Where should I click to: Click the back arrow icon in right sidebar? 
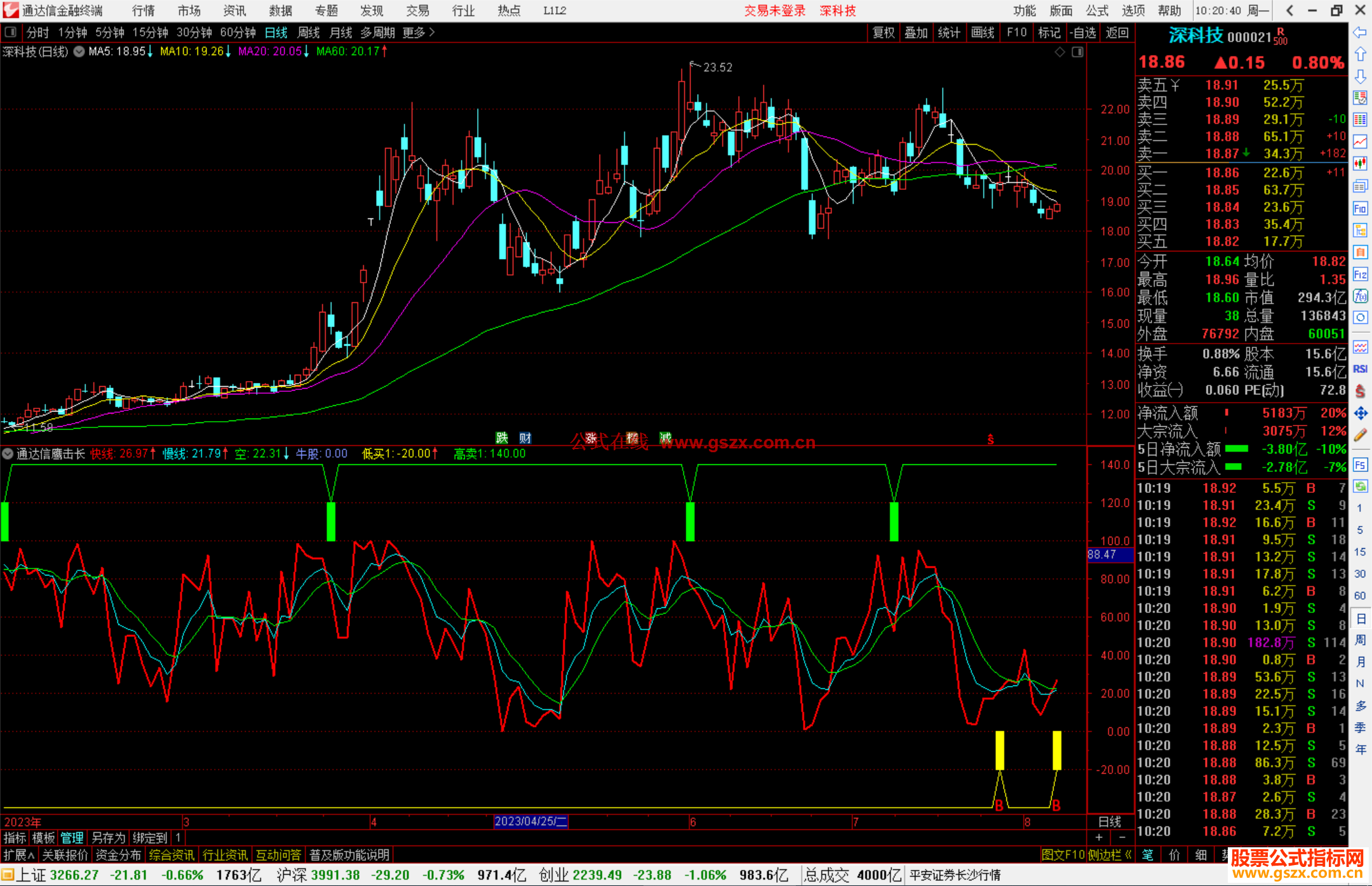pos(1360,32)
